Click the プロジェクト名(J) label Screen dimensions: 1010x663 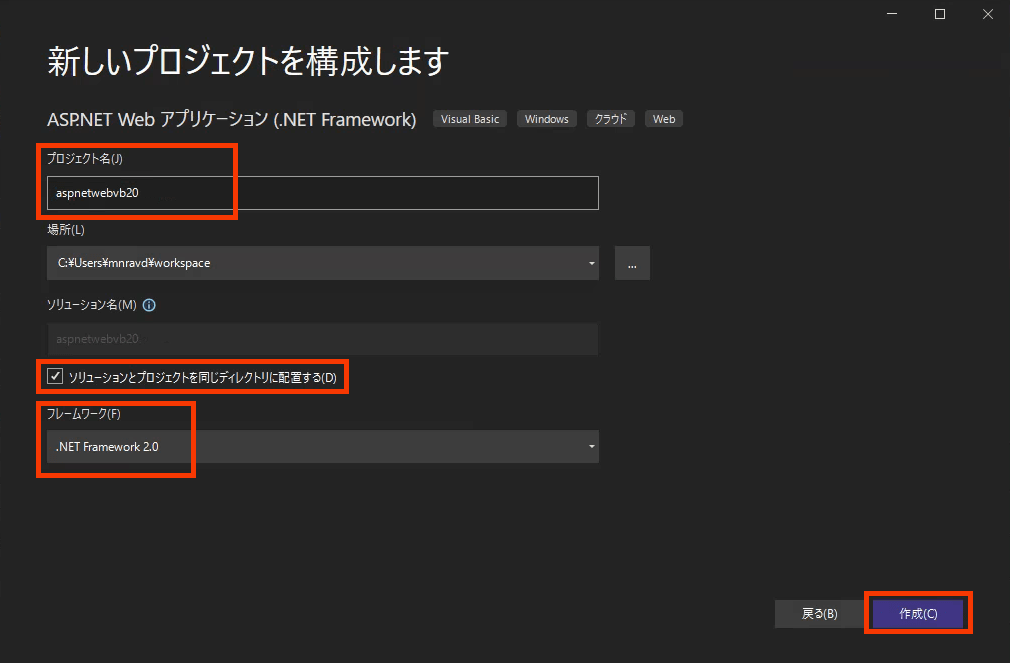[x=84, y=159]
